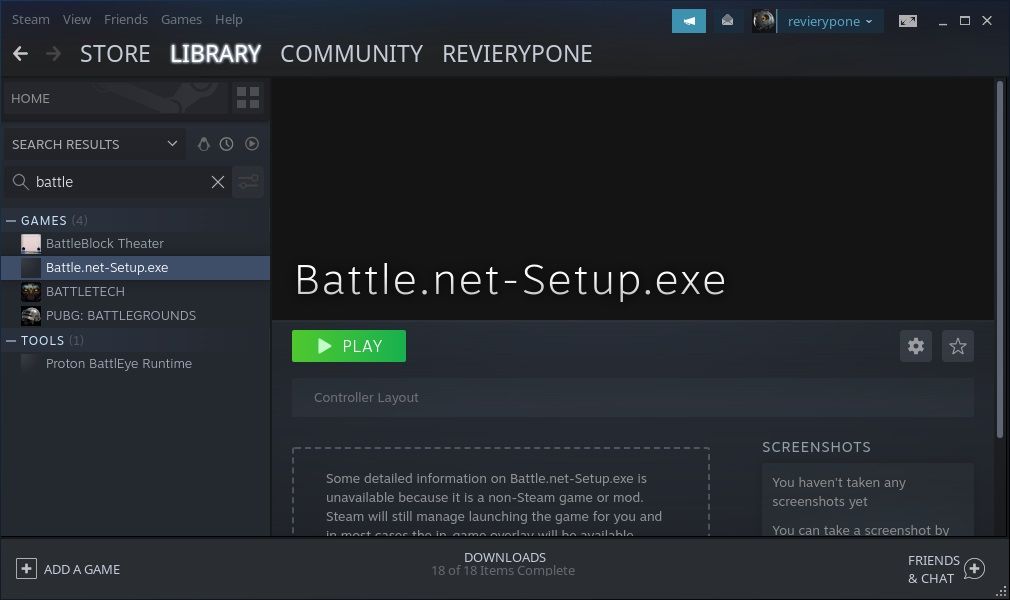Open announcements with megaphone icon

688,19
